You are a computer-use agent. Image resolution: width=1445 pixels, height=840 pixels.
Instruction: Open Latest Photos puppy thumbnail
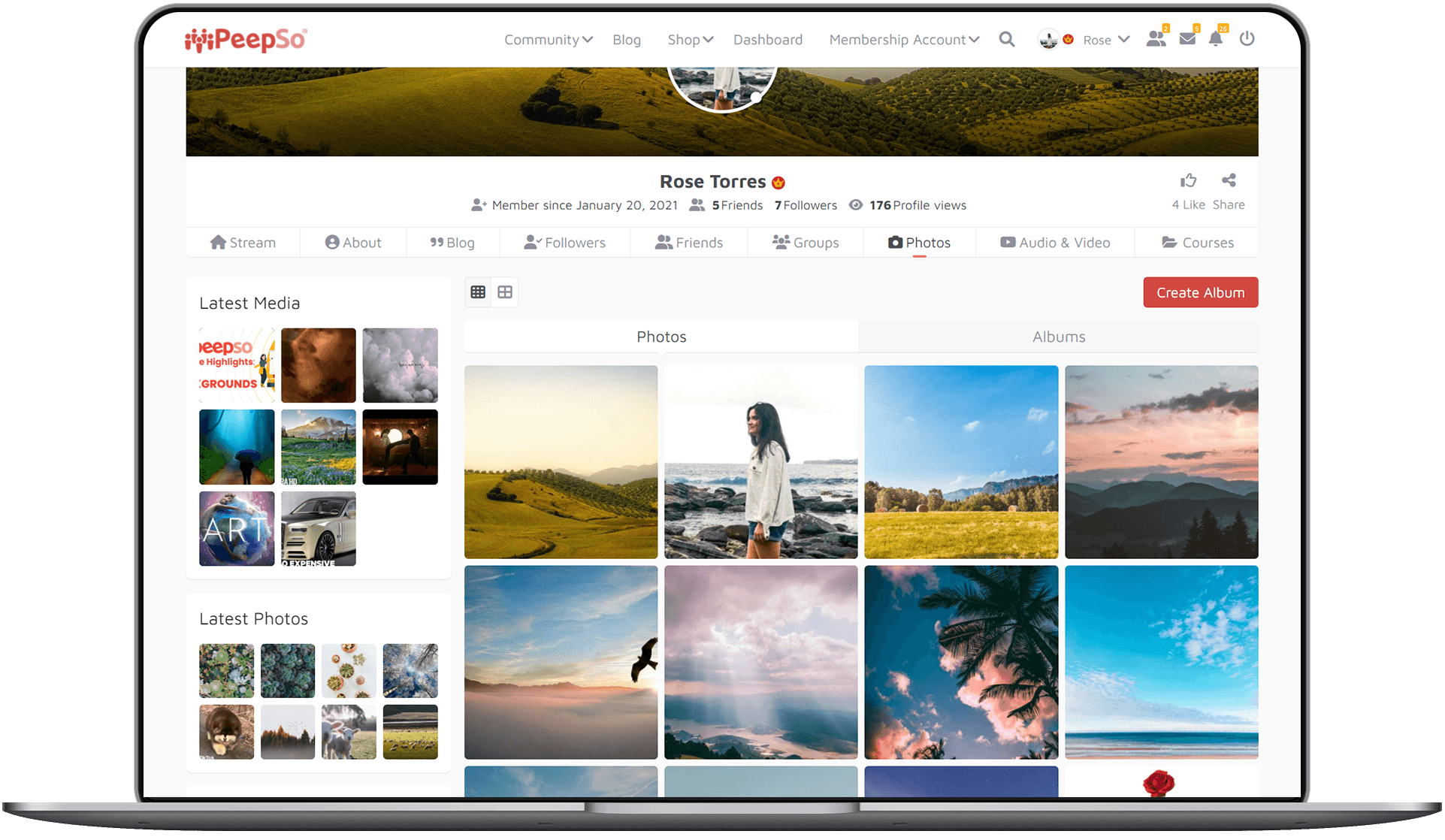(x=227, y=732)
